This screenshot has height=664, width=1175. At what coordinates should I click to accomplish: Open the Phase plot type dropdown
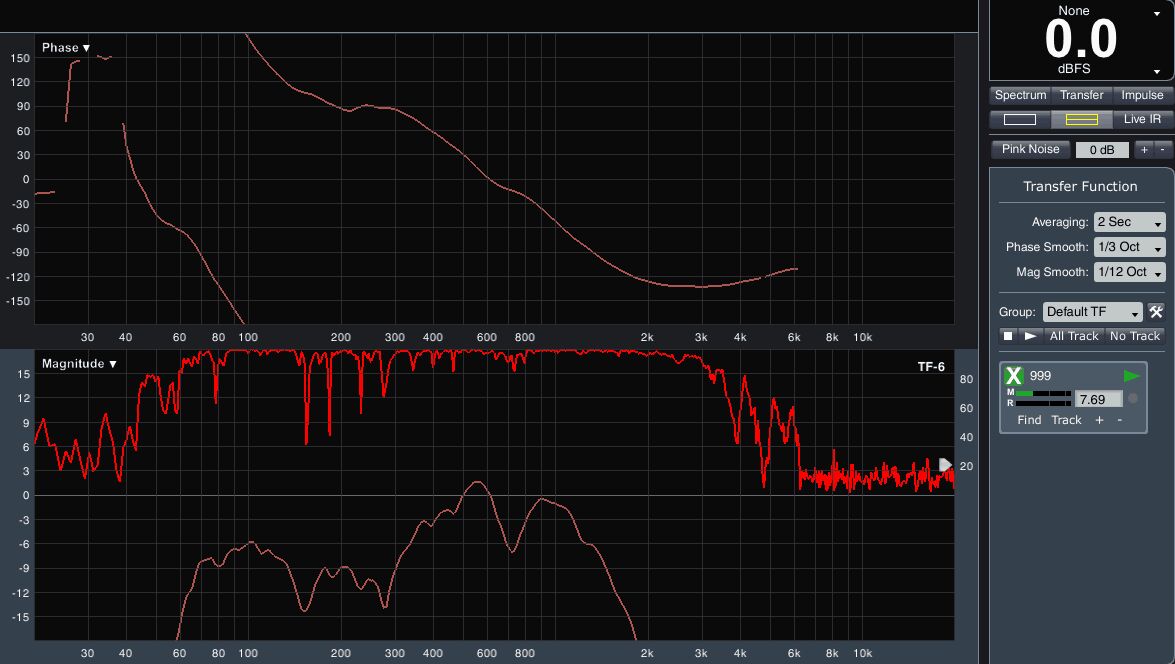(66, 48)
